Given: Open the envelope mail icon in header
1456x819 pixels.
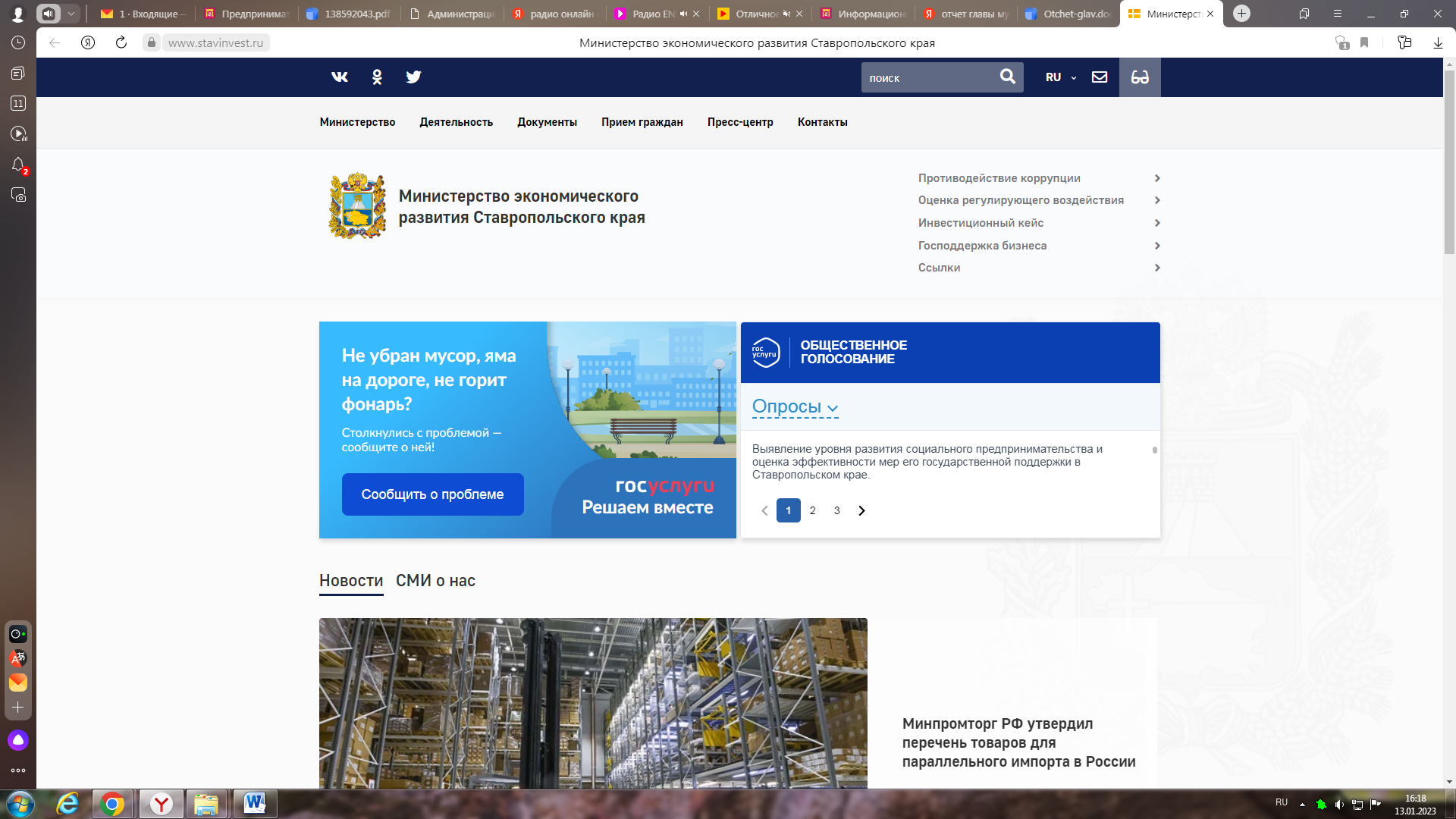Looking at the screenshot, I should (x=1100, y=77).
